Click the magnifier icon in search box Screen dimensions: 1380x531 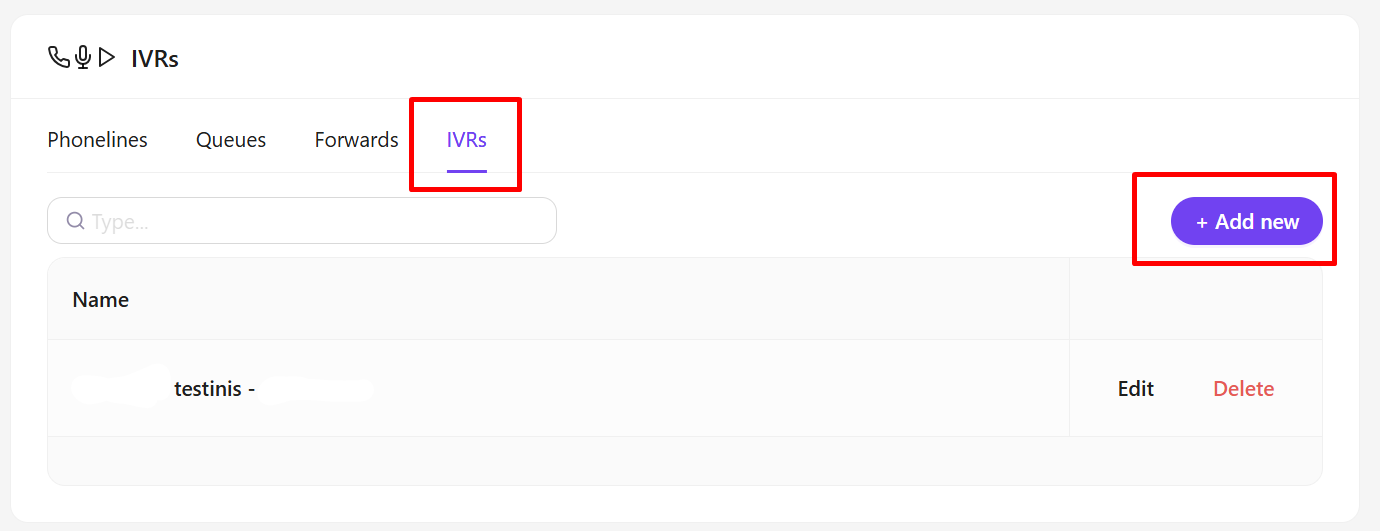pyautogui.click(x=75, y=220)
